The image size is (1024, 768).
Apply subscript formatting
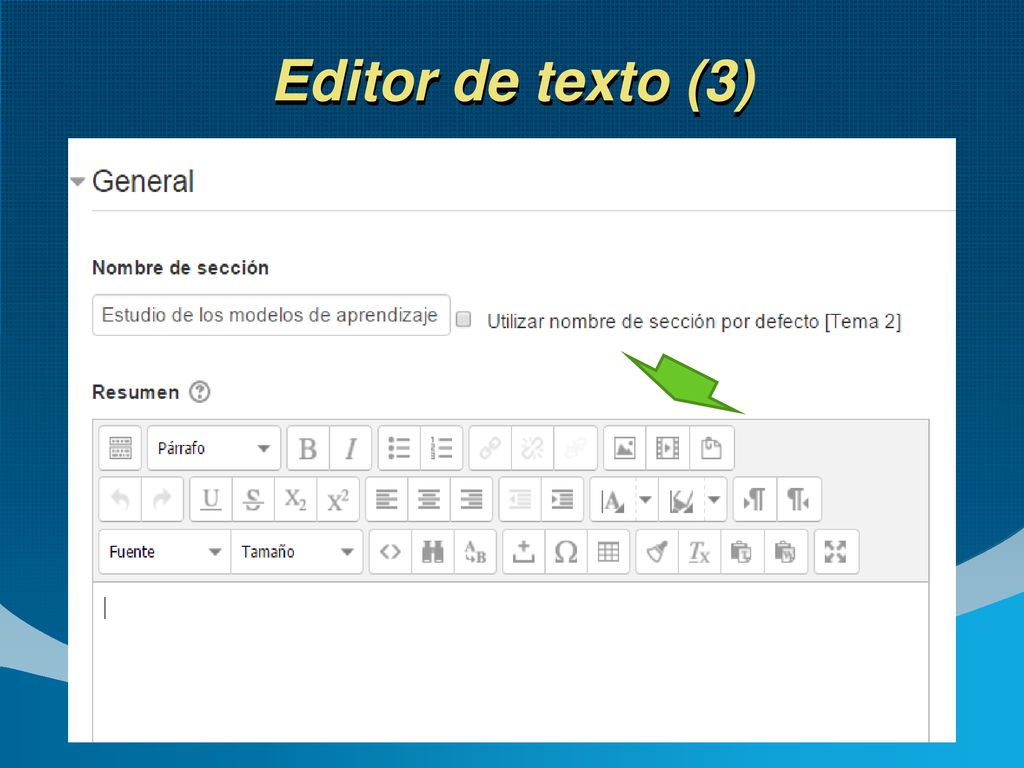(295, 500)
